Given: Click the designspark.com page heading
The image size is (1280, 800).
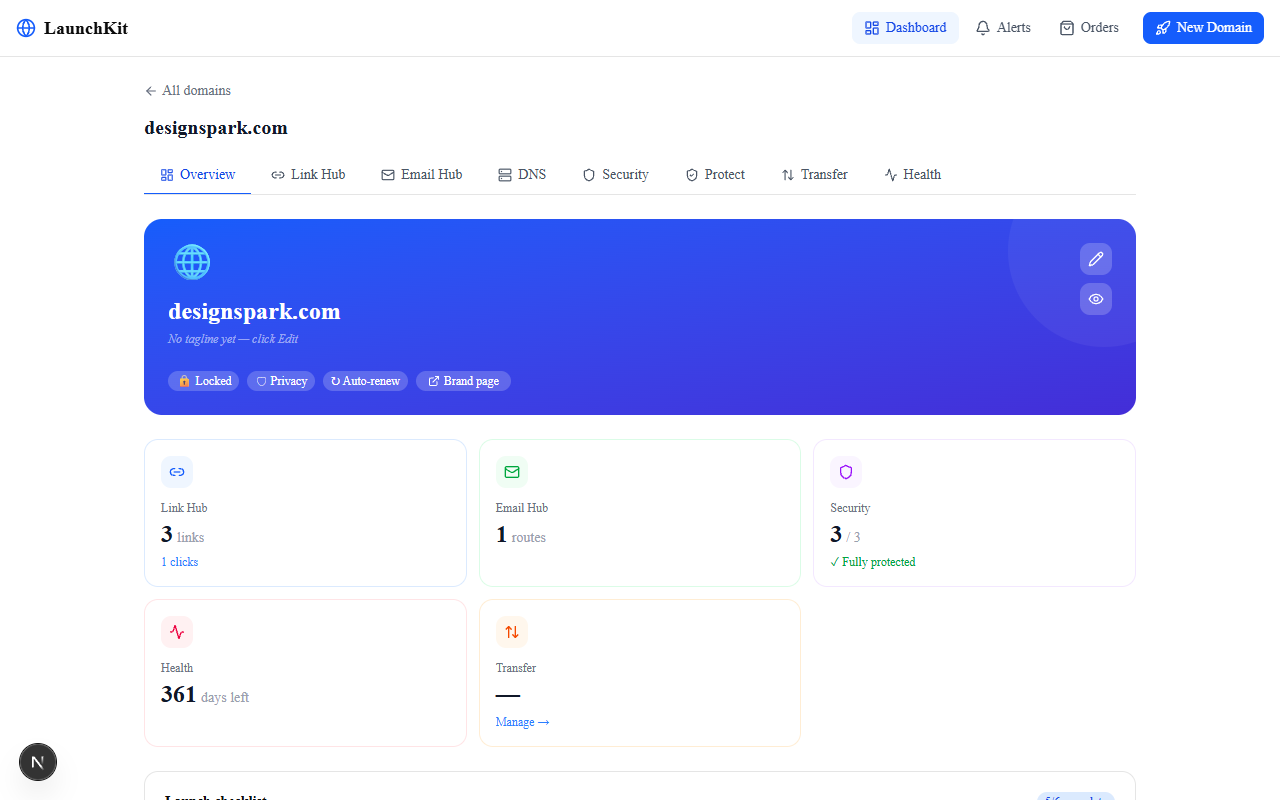Looking at the screenshot, I should (x=216, y=128).
